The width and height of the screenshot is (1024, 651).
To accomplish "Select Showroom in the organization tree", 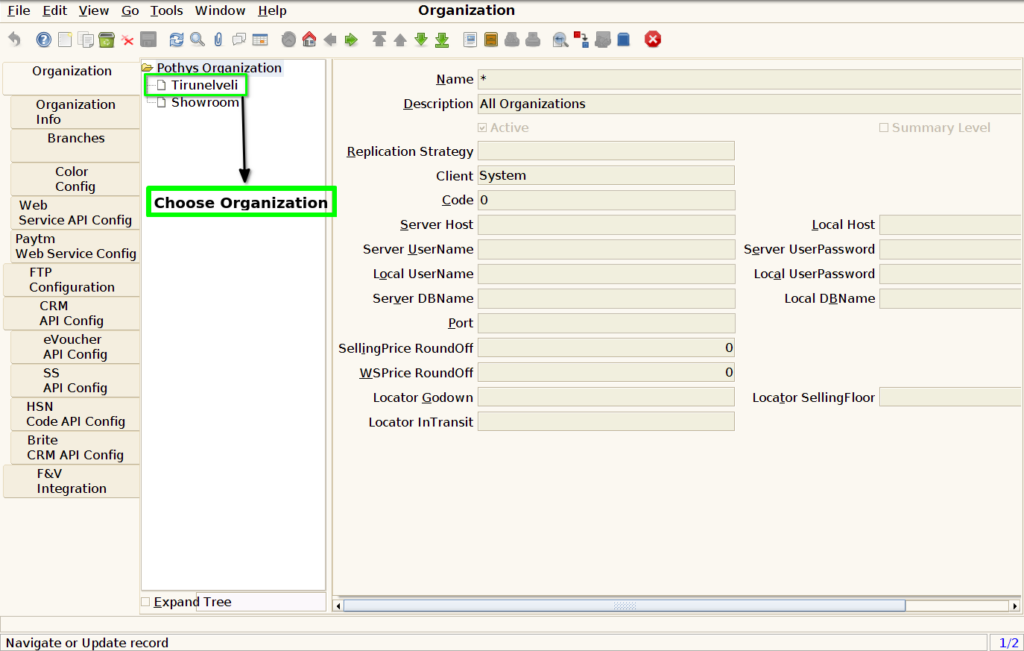I will pyautogui.click(x=205, y=103).
